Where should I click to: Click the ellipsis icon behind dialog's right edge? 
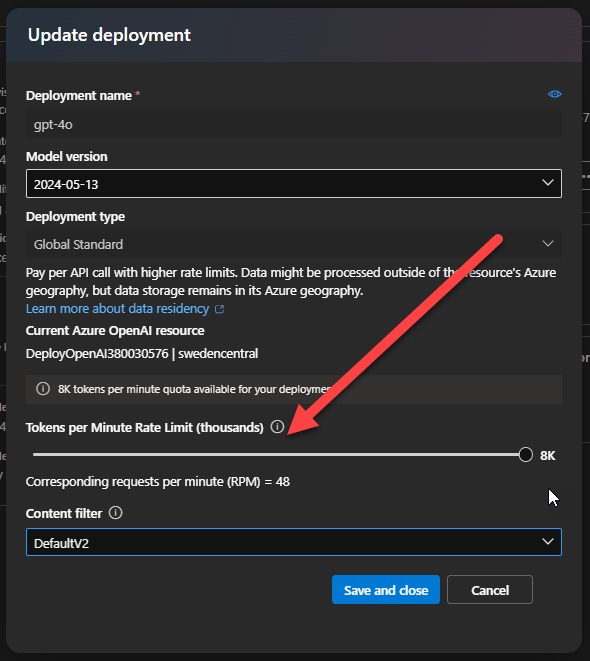pos(586,176)
